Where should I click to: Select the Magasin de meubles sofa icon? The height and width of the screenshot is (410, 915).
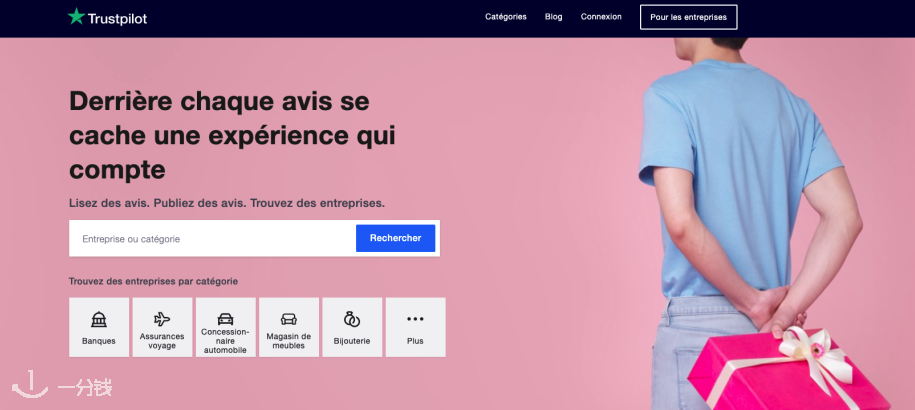coord(289,319)
